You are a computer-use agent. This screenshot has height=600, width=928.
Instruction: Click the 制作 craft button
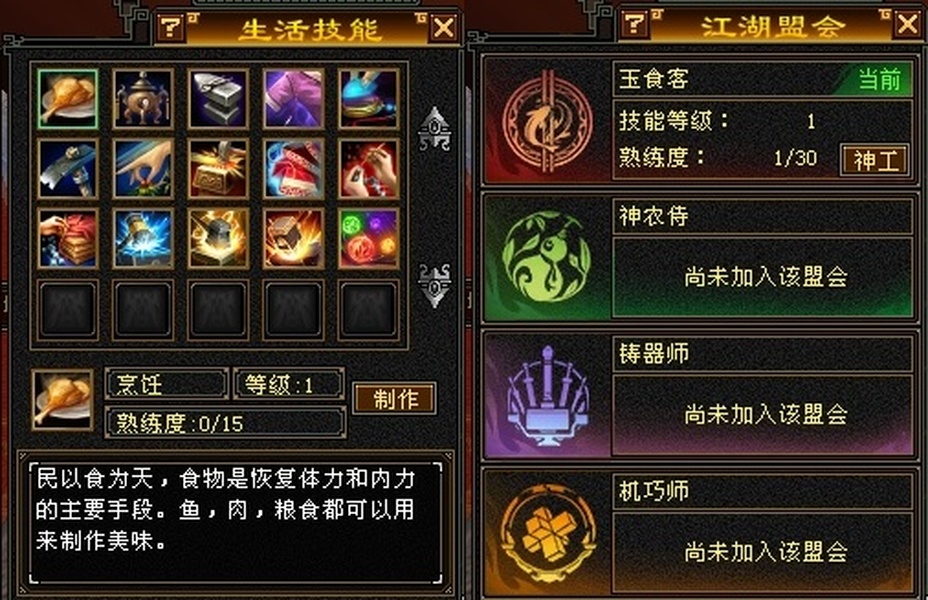point(395,398)
